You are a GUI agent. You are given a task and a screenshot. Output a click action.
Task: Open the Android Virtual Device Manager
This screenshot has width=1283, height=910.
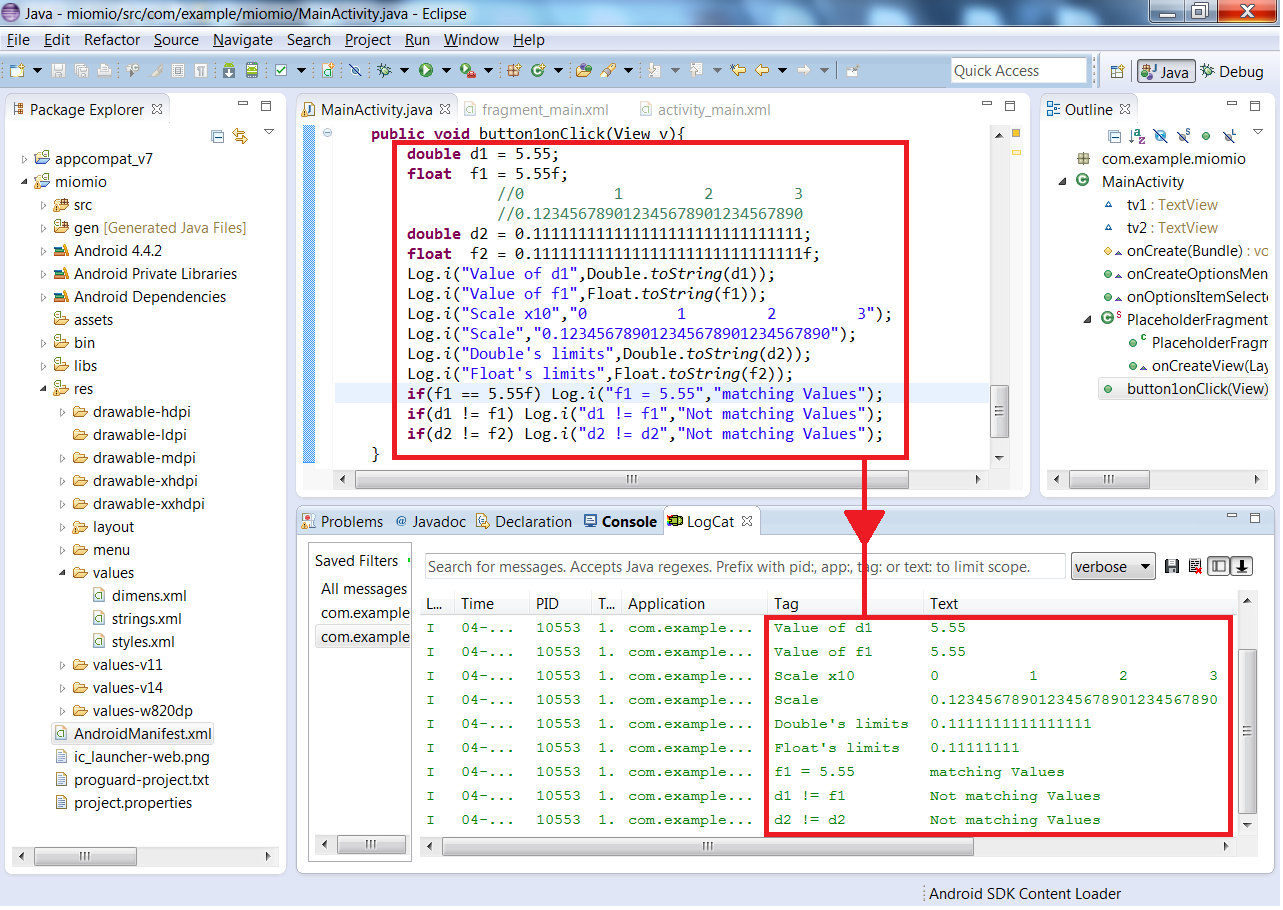pyautogui.click(x=252, y=70)
